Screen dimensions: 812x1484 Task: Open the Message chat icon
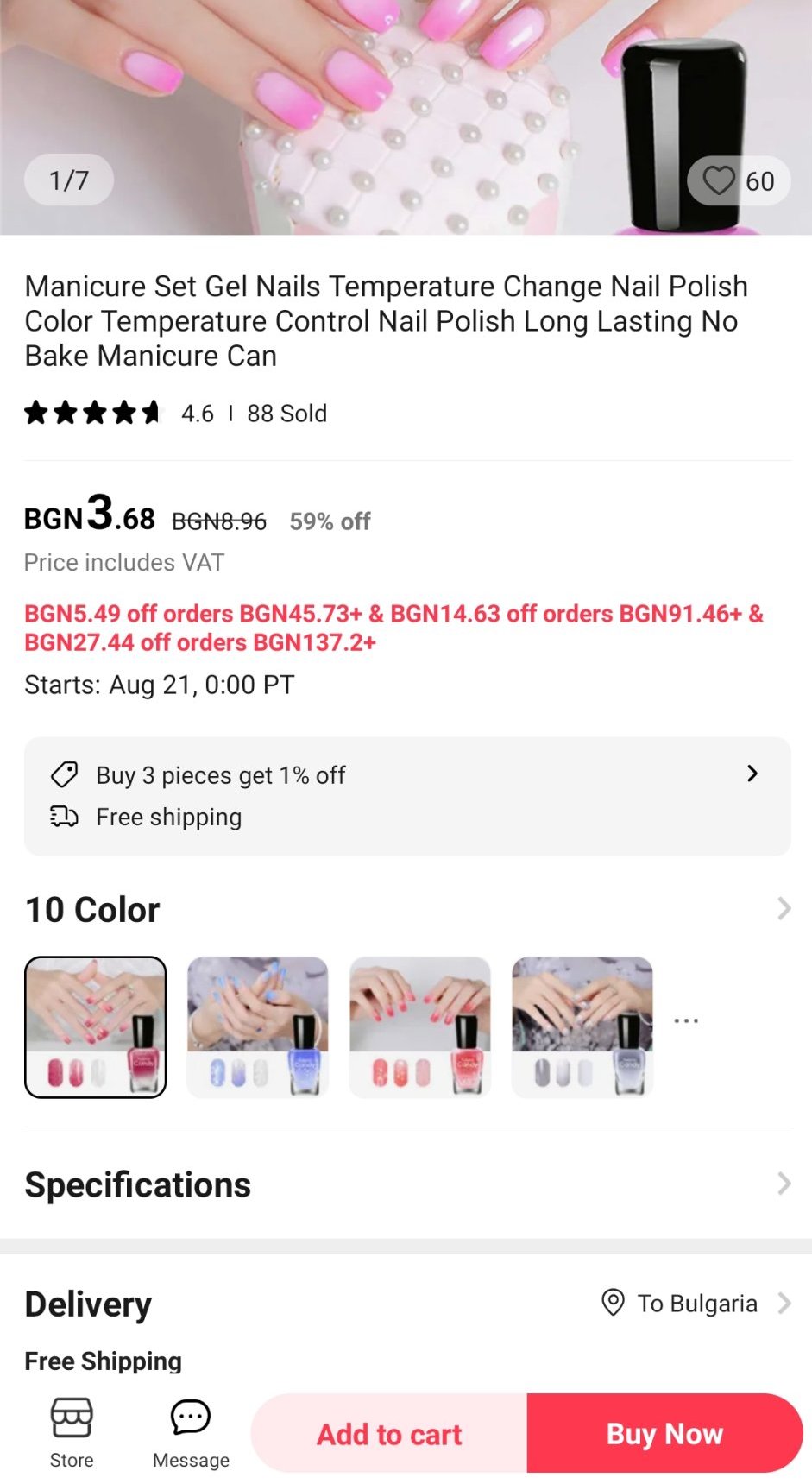[191, 1418]
